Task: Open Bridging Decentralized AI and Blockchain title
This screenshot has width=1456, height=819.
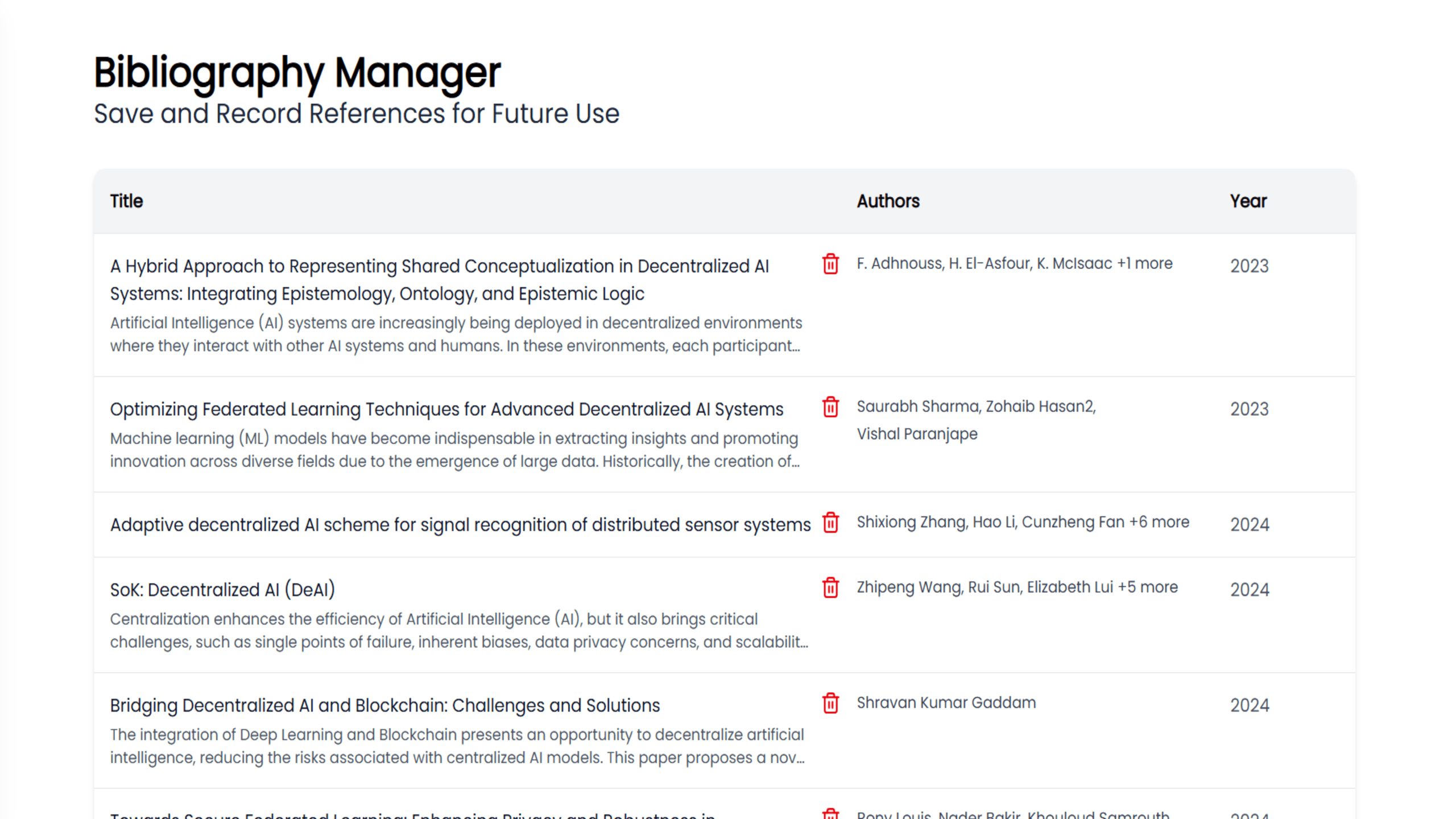Action: (x=384, y=706)
